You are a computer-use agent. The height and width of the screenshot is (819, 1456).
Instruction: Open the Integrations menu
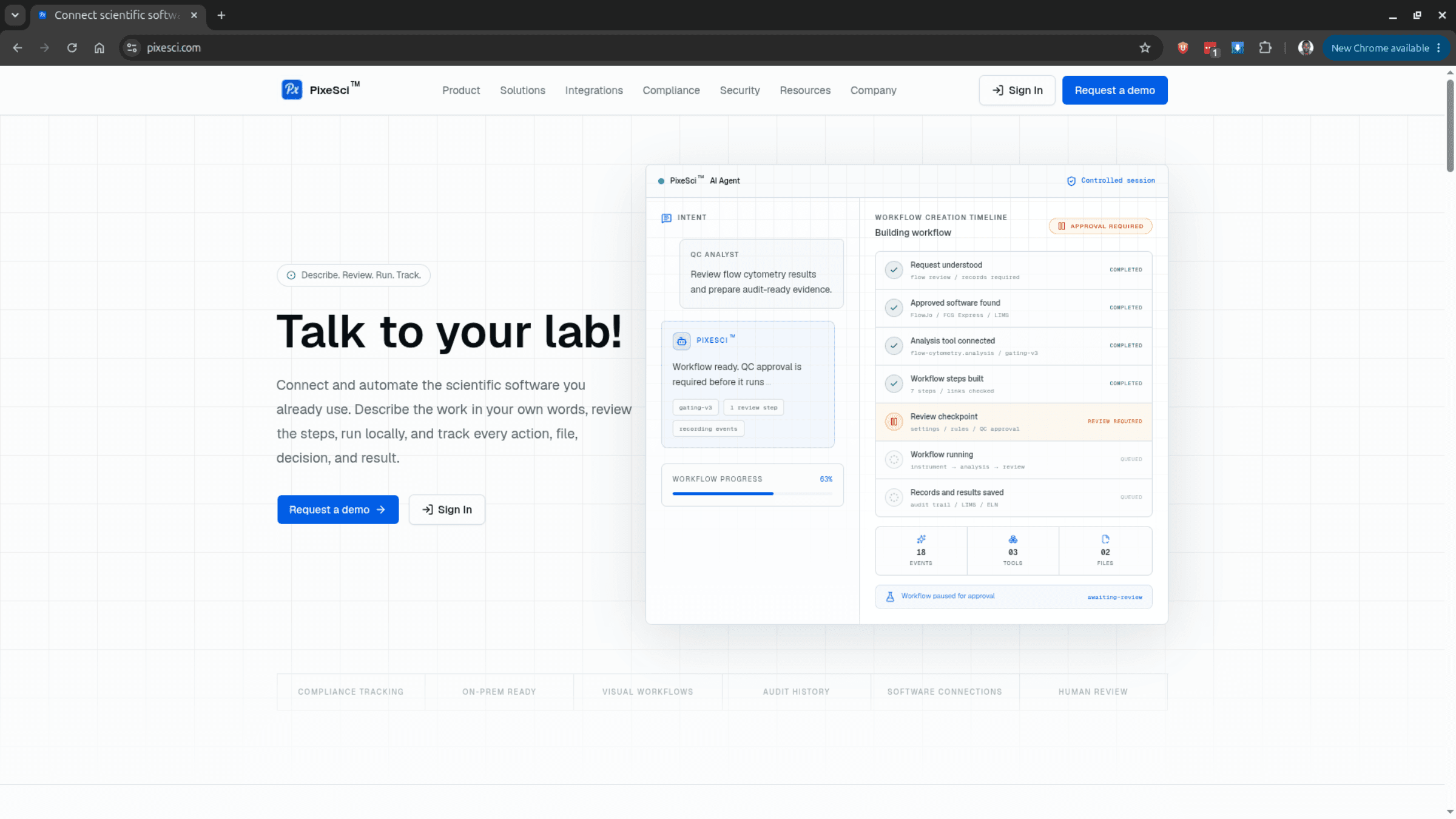pyautogui.click(x=594, y=90)
